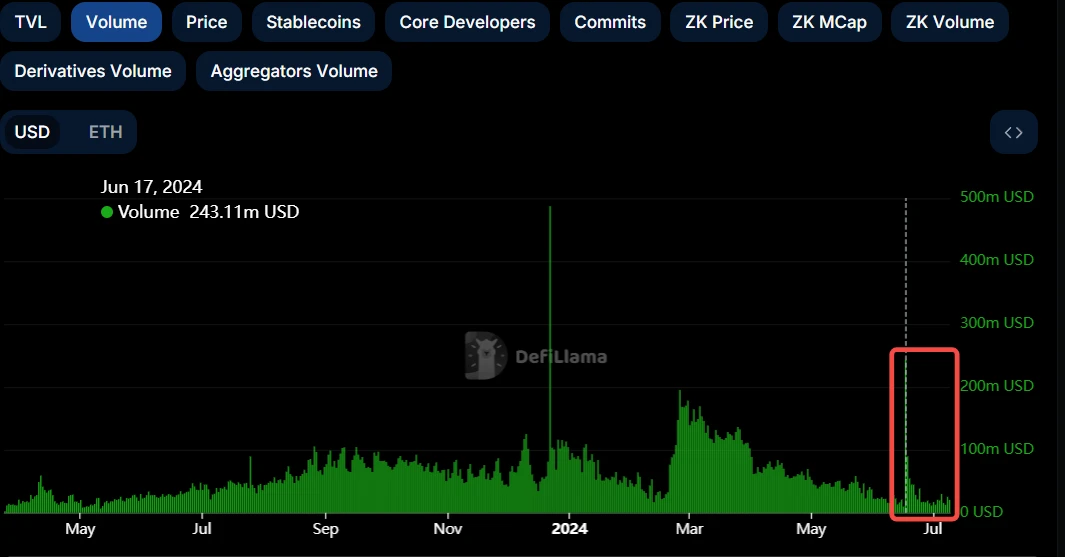Image resolution: width=1065 pixels, height=557 pixels.
Task: Show Aggregators Volume on chart
Action: pos(294,71)
